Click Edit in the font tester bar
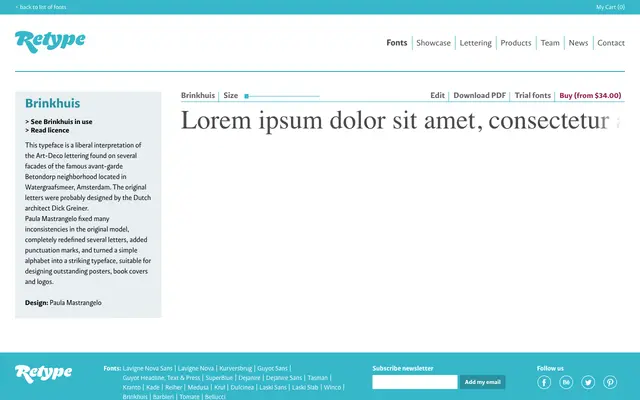Viewport: 640px width, 400px height. pos(437,96)
